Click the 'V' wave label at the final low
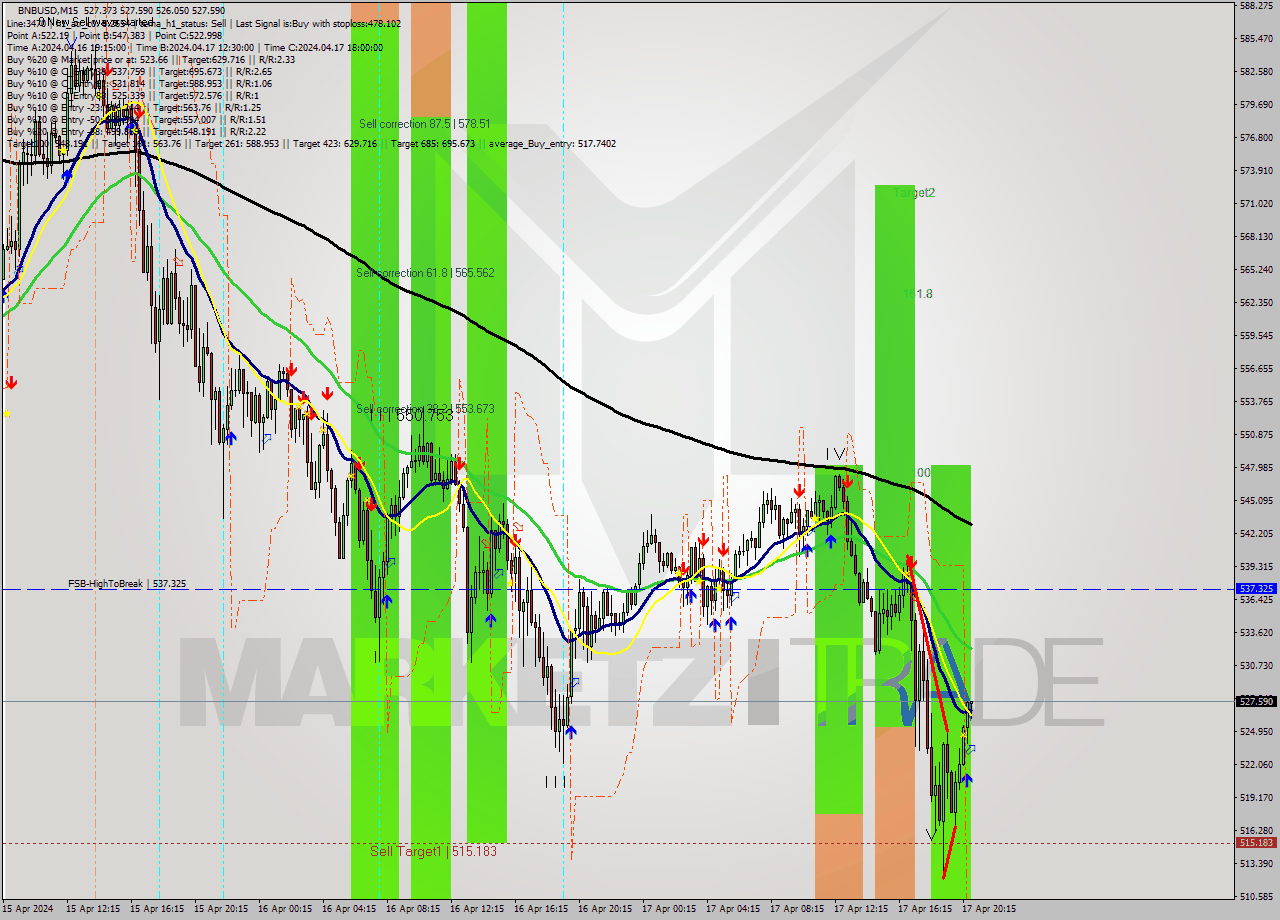 click(931, 834)
